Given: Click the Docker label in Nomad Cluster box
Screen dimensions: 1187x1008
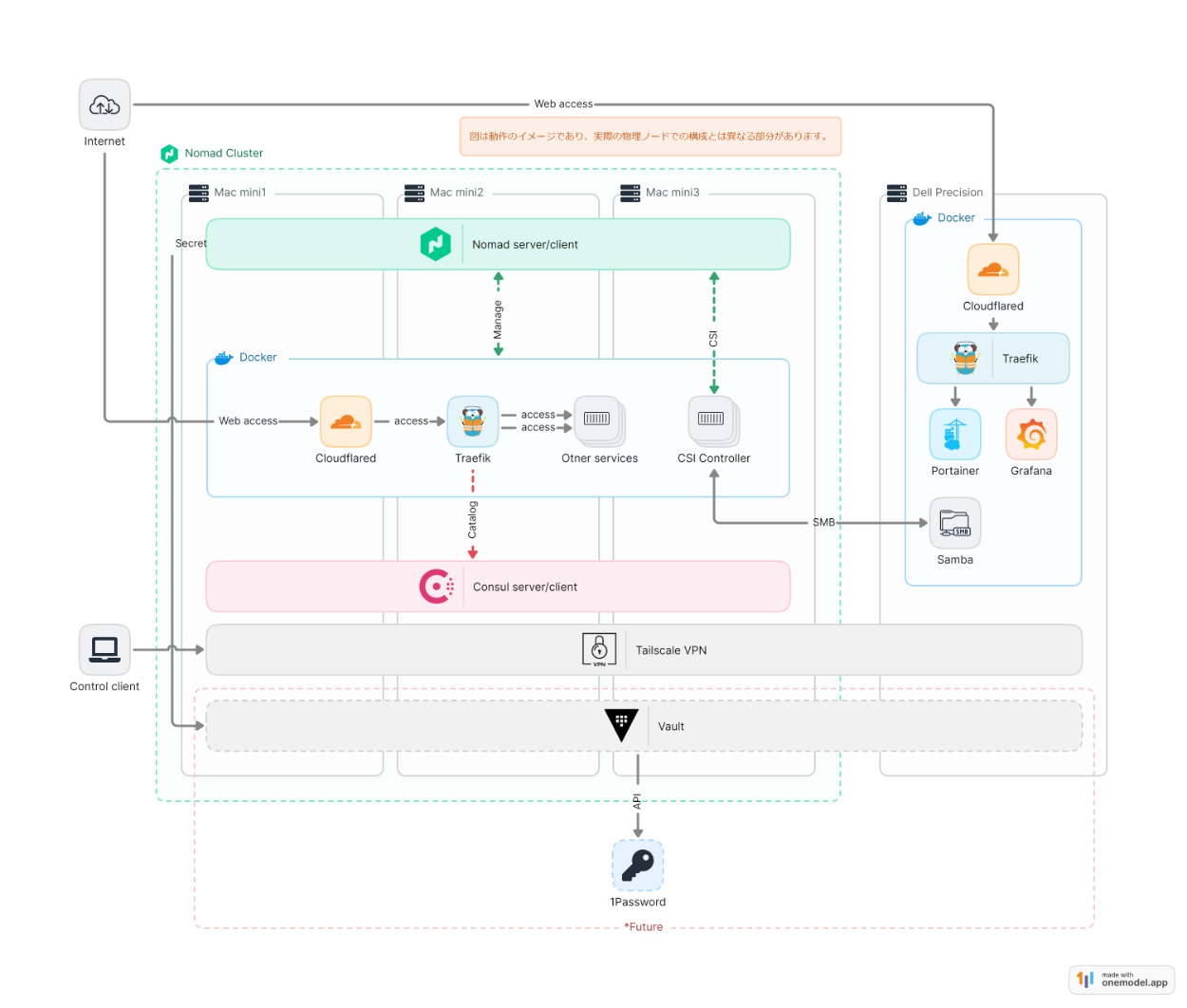Looking at the screenshot, I should point(258,358).
